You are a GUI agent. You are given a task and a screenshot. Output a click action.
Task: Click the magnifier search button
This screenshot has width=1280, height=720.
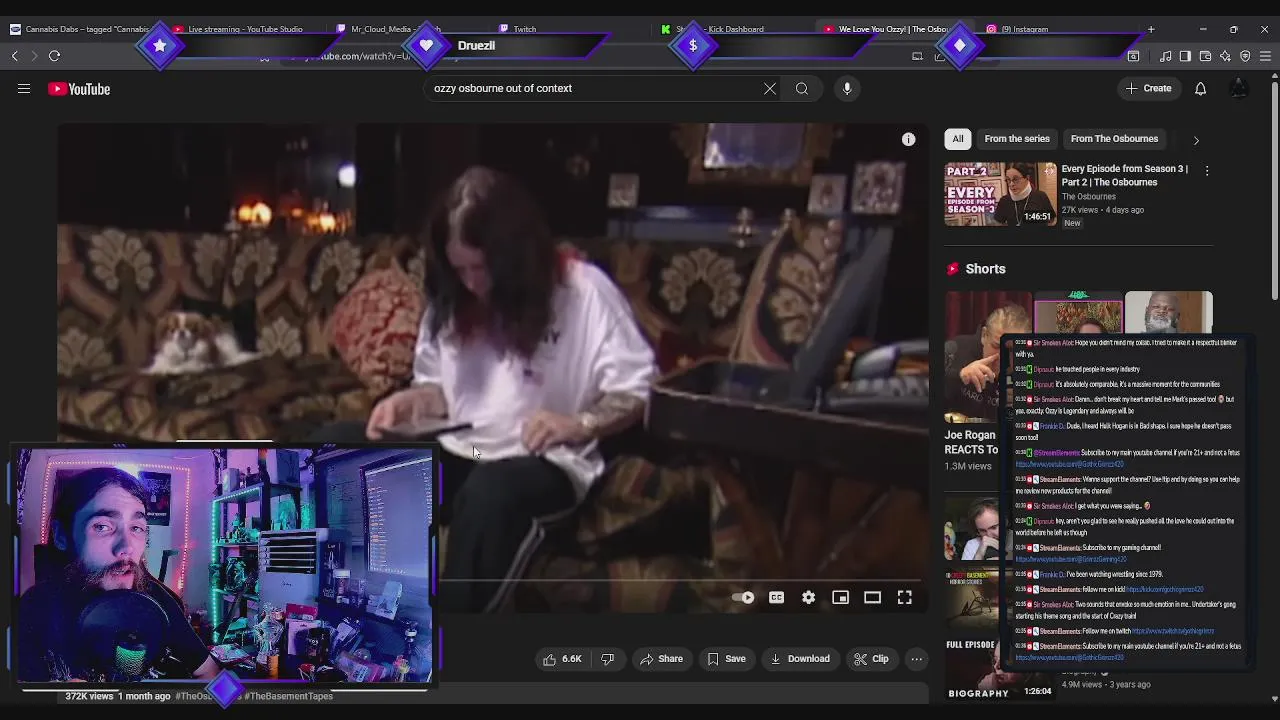pos(802,89)
